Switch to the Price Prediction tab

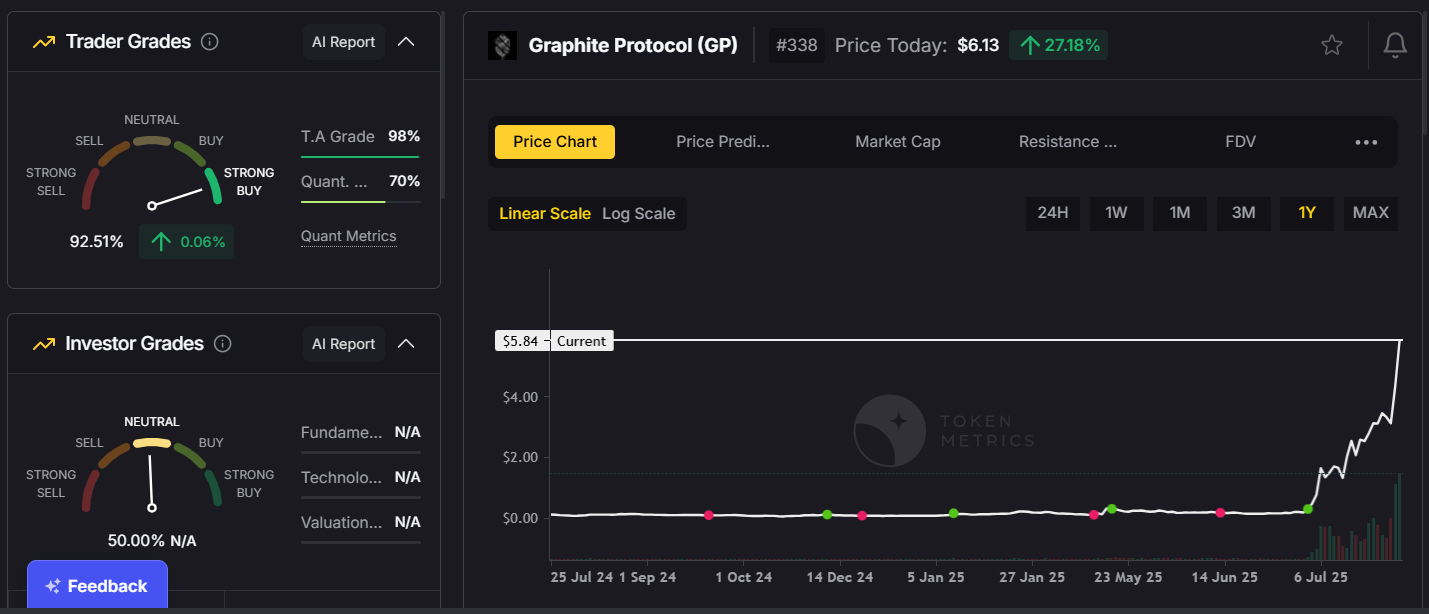click(723, 142)
